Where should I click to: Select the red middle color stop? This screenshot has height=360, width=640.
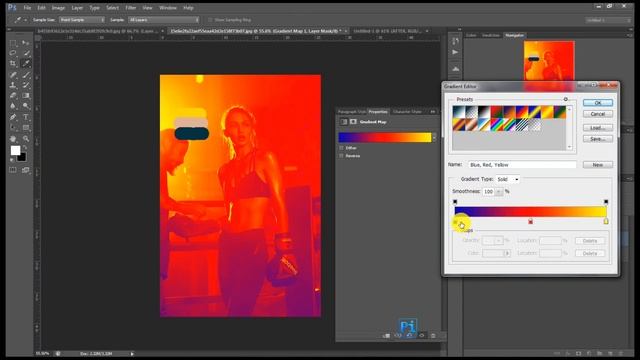(530, 221)
